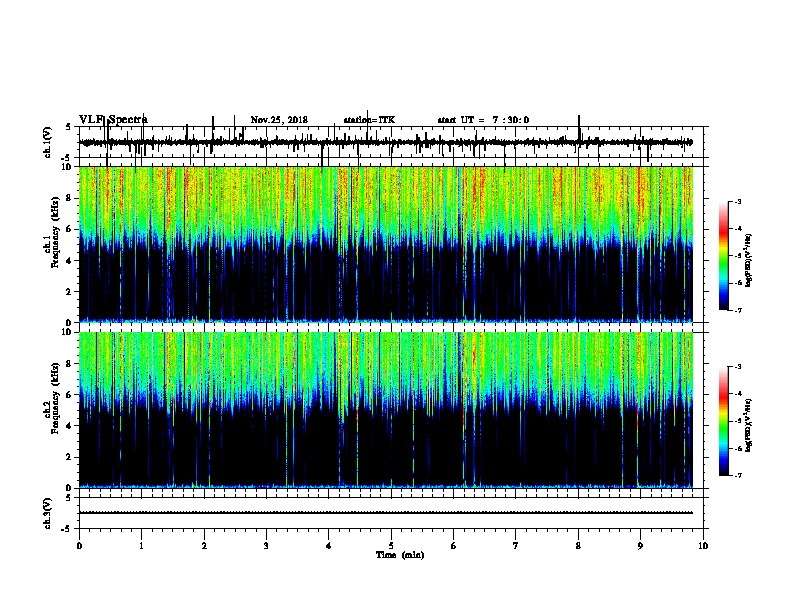Image resolution: width=792 pixels, height=612 pixels.
Task: Click the "6" kHz tick of ch.2 spectrogram
Action: click(69, 395)
